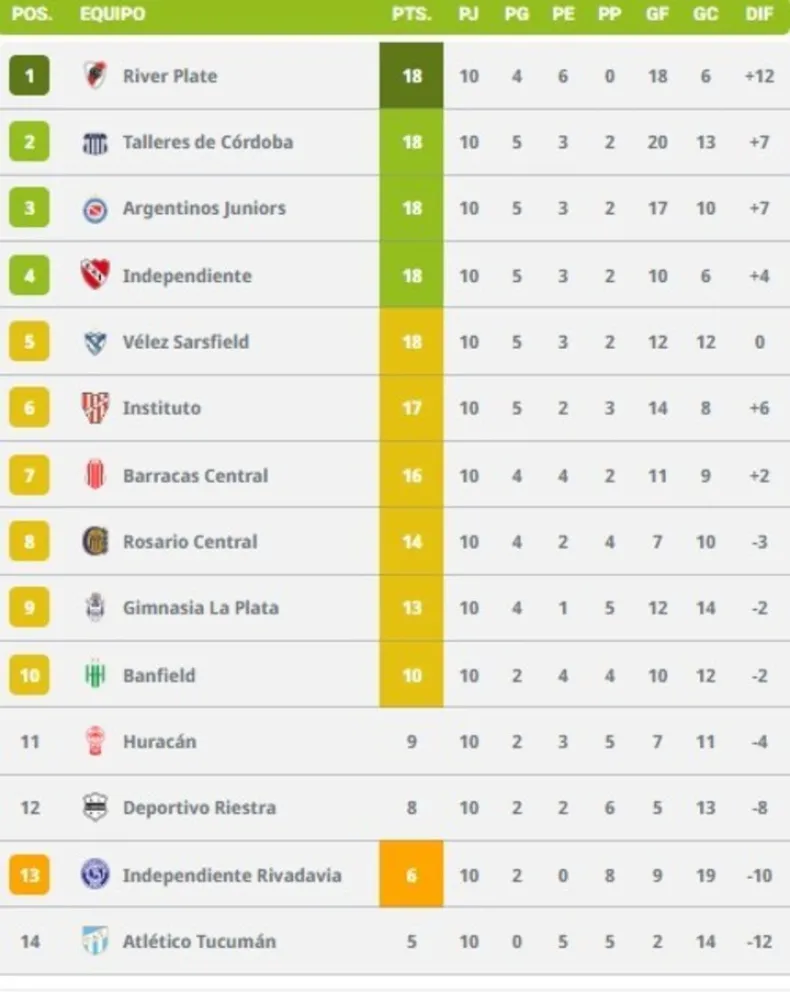
Task: Sort by the DIF column header
Action: click(759, 14)
